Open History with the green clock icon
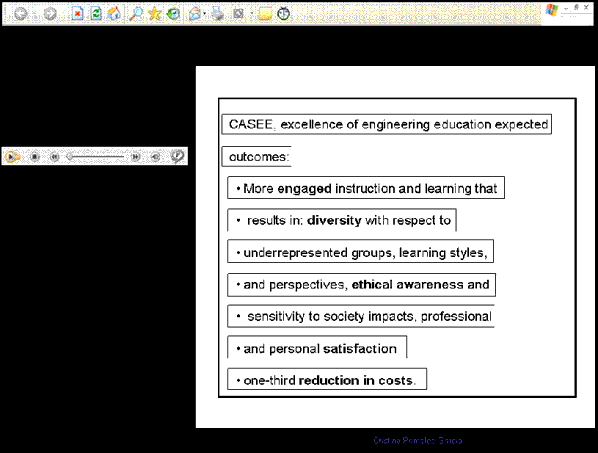This screenshot has width=598, height=453. 173,14
